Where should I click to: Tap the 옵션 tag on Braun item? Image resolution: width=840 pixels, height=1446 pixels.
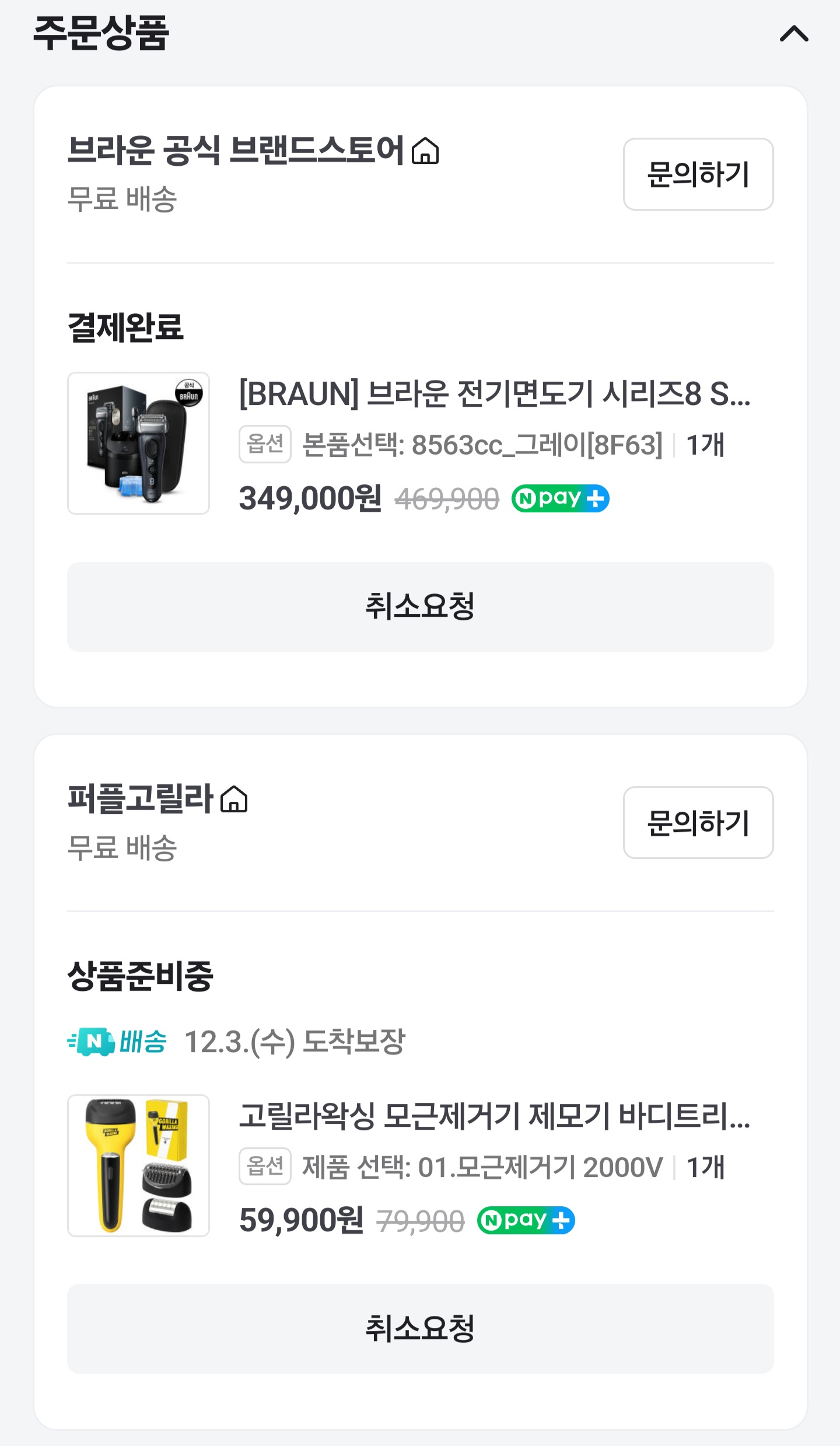(265, 445)
